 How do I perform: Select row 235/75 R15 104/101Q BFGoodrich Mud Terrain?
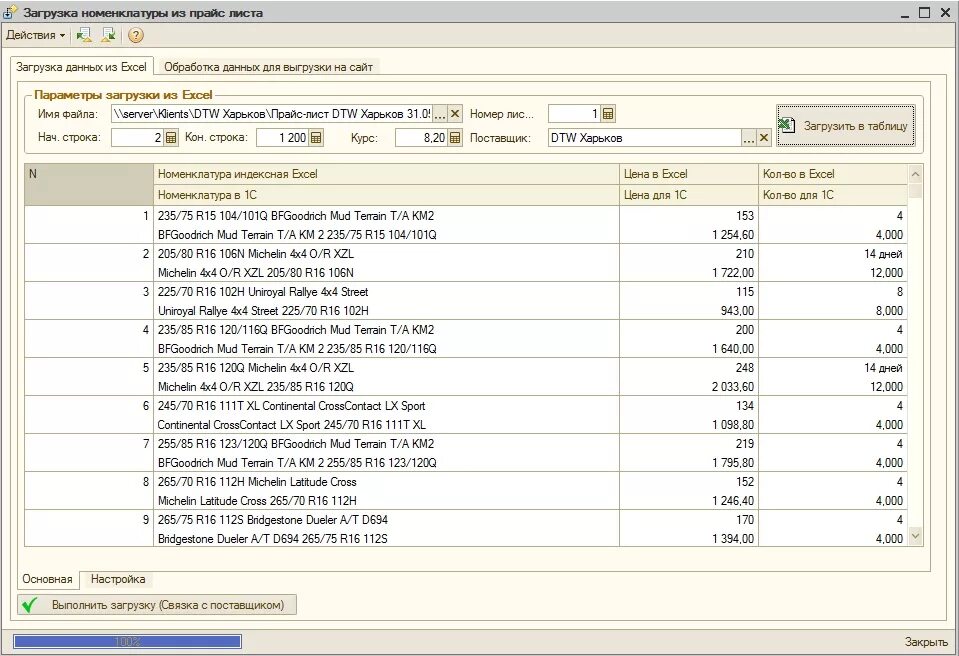click(x=296, y=216)
